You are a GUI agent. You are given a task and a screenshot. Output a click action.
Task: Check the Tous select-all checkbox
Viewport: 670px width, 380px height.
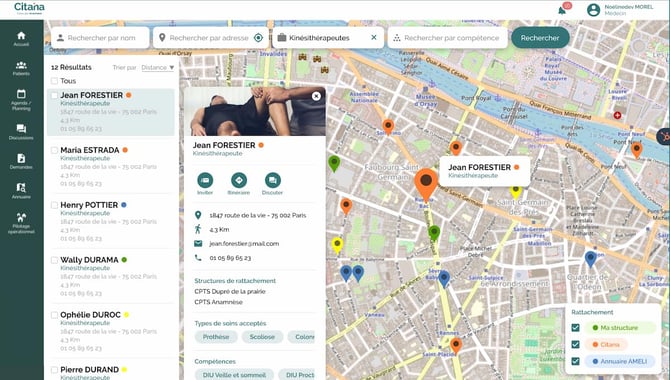pos(54,81)
